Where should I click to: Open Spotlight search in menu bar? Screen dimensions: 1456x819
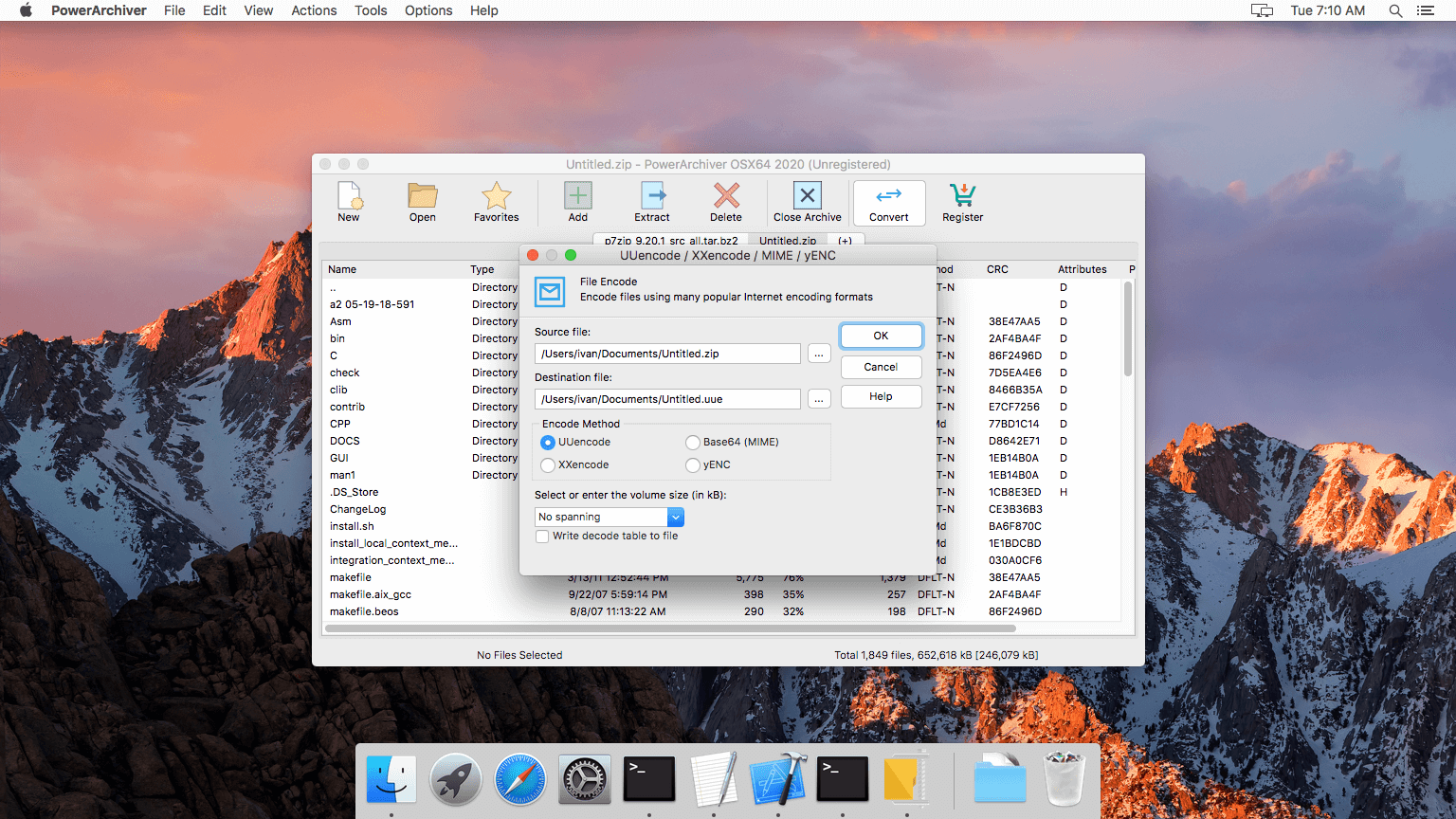click(x=1395, y=10)
